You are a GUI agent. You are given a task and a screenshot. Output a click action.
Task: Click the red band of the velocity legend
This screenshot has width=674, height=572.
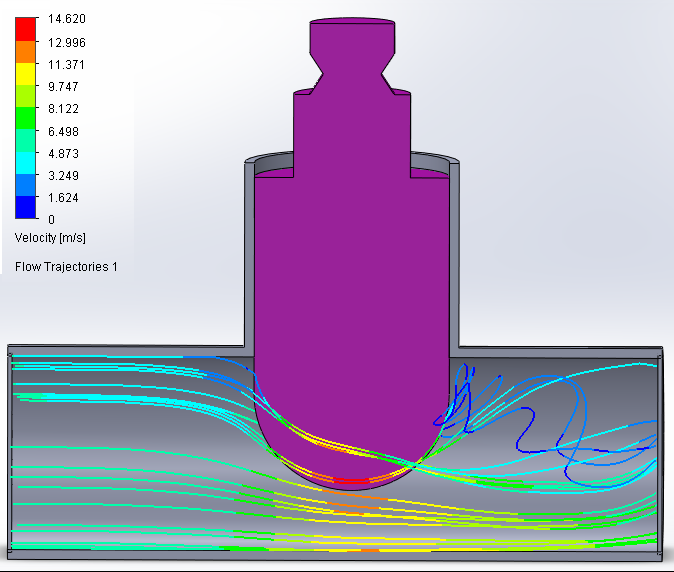coord(27,29)
